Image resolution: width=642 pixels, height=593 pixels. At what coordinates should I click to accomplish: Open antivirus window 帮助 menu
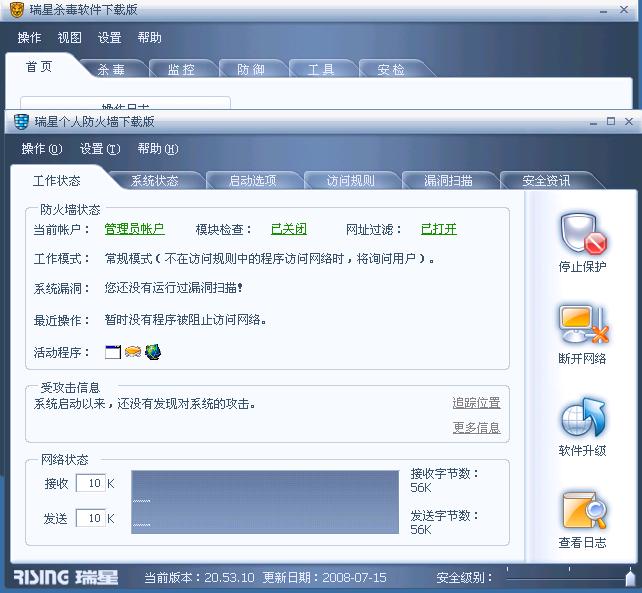pyautogui.click(x=149, y=38)
